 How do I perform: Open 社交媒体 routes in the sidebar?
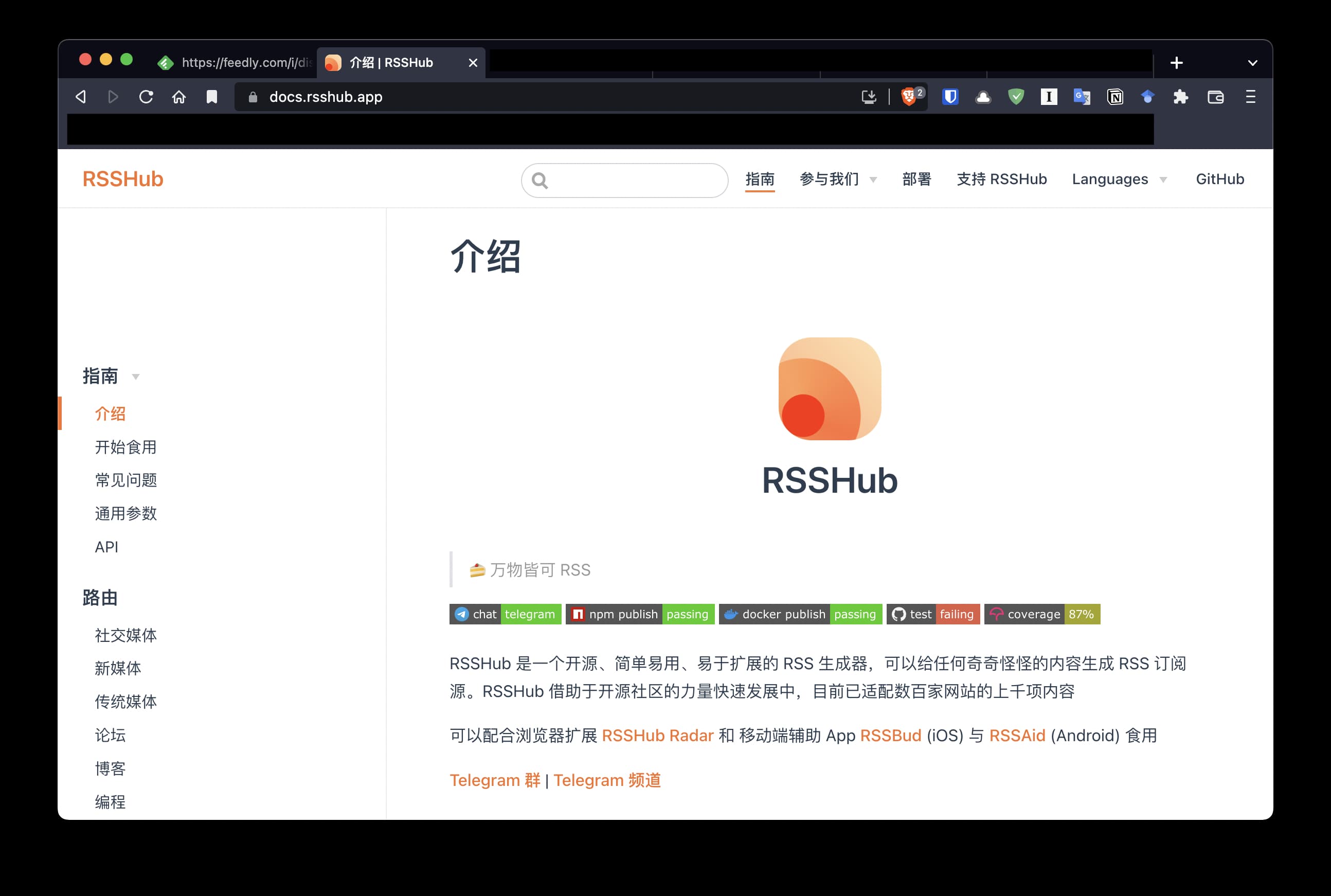pyautogui.click(x=125, y=635)
